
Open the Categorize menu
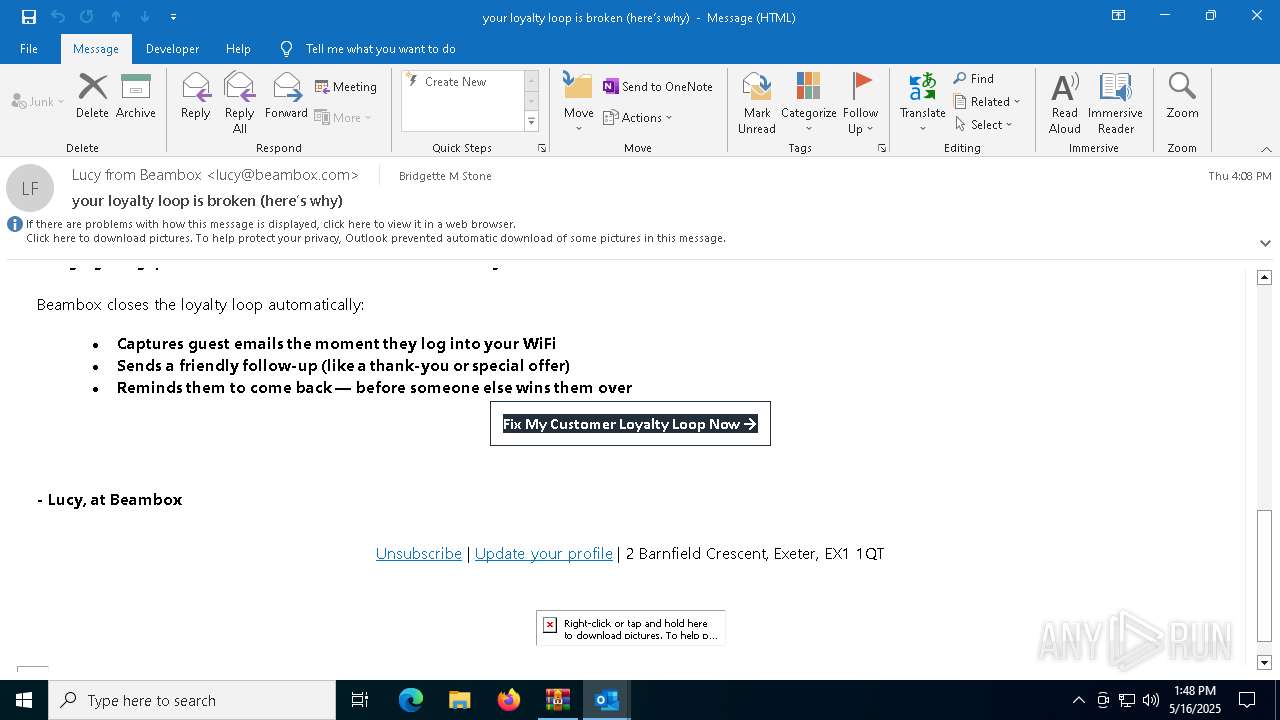coord(809,103)
